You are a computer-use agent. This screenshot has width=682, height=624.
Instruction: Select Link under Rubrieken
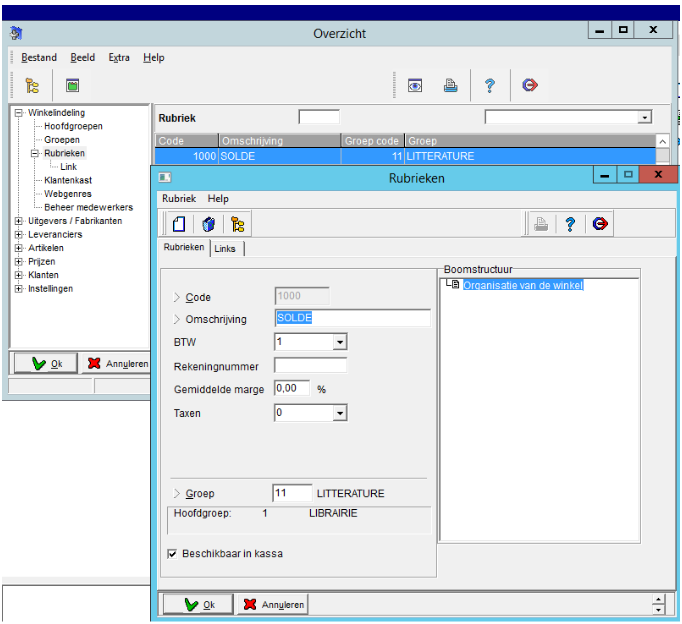(x=68, y=167)
